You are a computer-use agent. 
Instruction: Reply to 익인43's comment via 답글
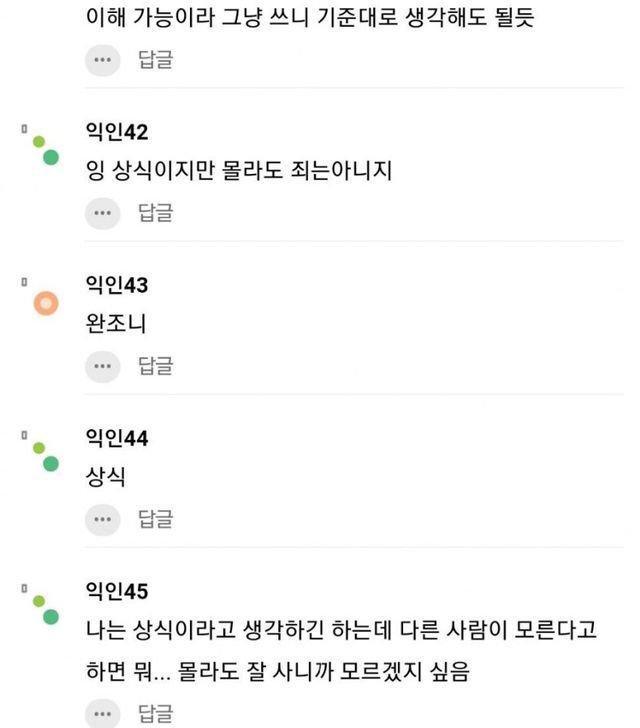pyautogui.click(x=155, y=366)
